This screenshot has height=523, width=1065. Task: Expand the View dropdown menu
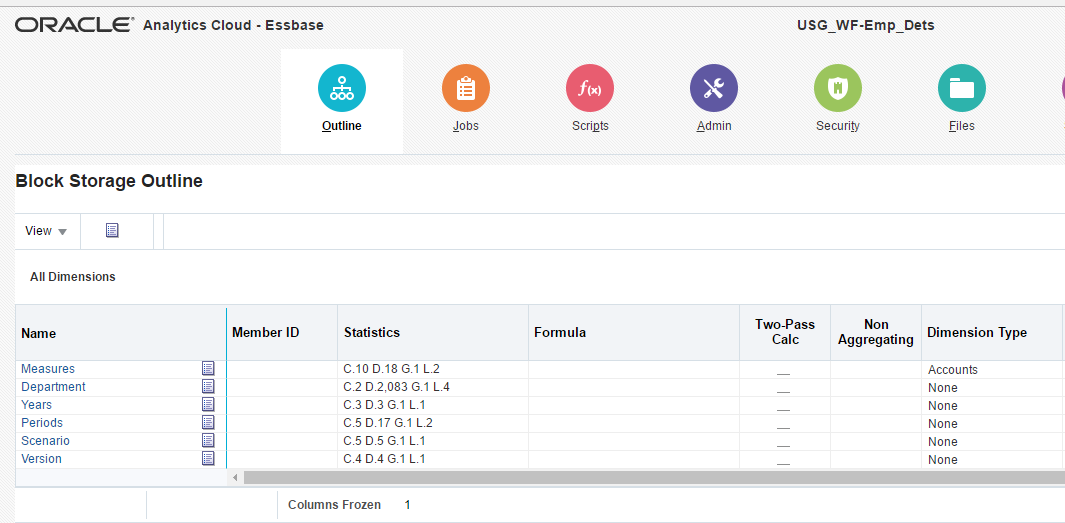click(x=46, y=231)
